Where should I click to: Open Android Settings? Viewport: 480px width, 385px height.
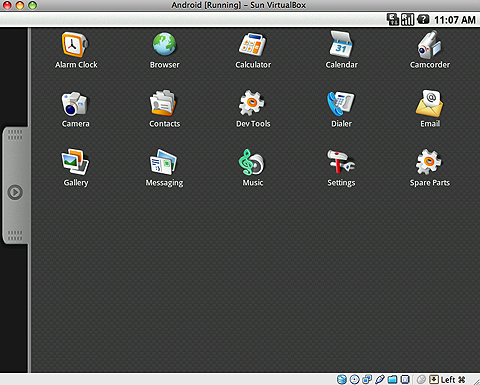pos(341,168)
